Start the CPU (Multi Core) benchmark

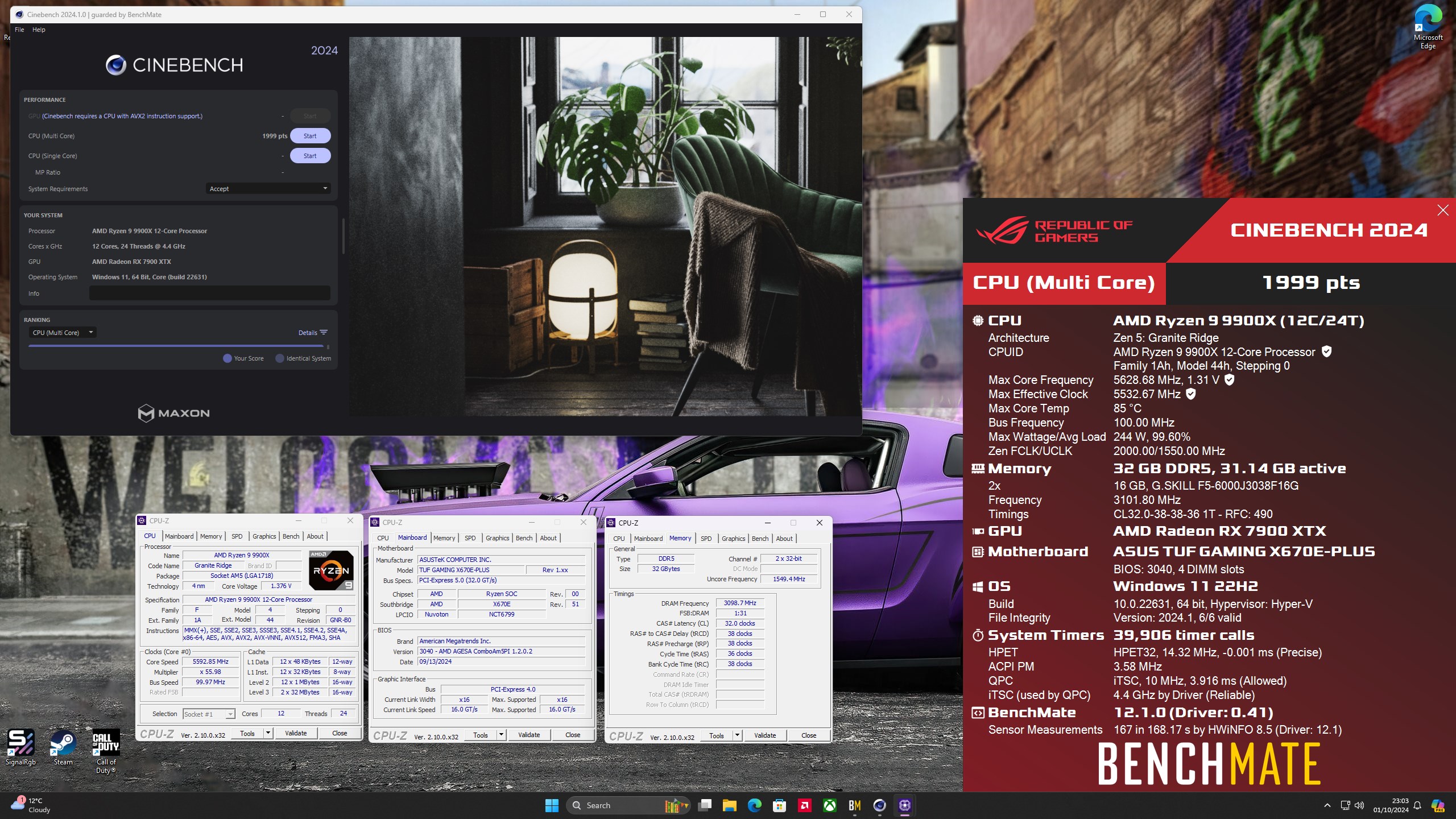tap(310, 136)
